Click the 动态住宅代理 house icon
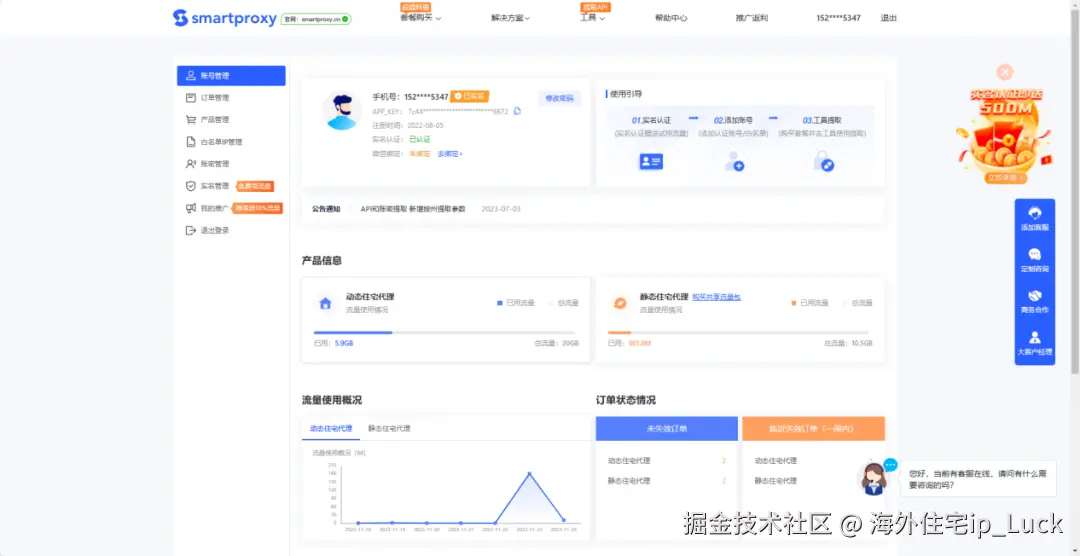The image size is (1080, 556). [325, 303]
